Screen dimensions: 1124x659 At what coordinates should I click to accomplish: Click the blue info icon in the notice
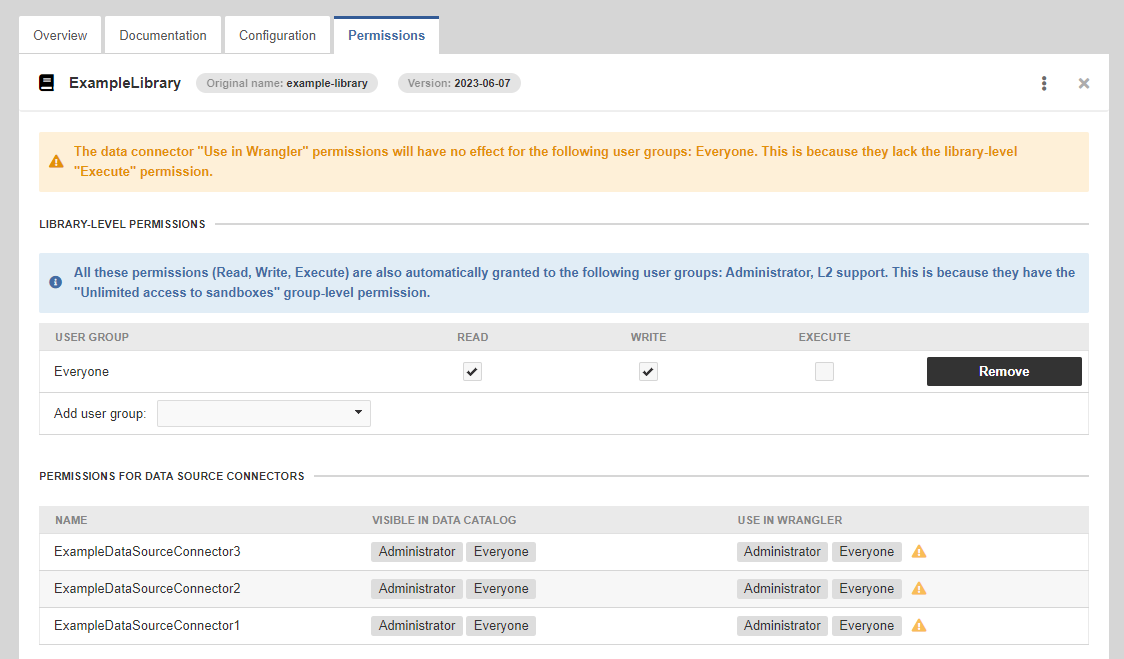pos(56,282)
